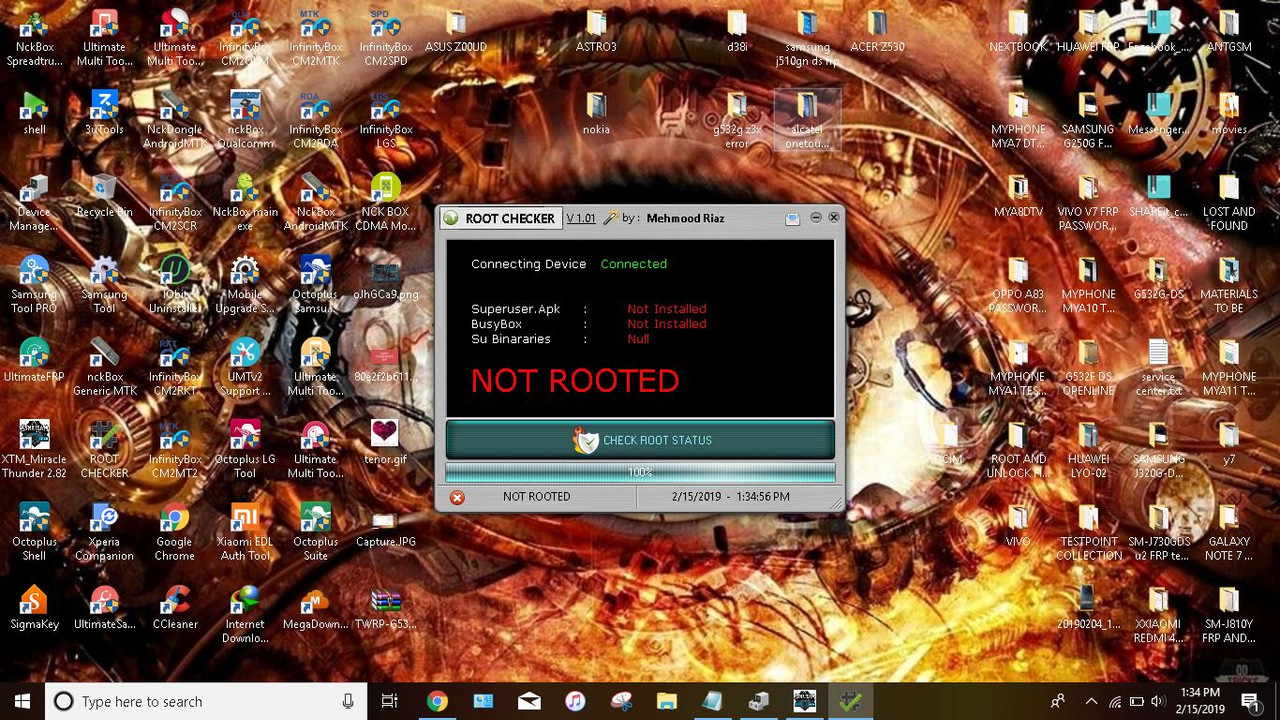Open the HUAWEI LYO-02 folder
Image resolution: width=1280 pixels, height=720 pixels.
click(1088, 450)
